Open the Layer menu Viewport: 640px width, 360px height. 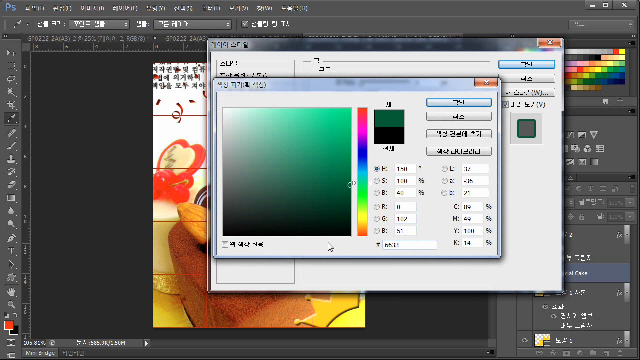tap(125, 8)
